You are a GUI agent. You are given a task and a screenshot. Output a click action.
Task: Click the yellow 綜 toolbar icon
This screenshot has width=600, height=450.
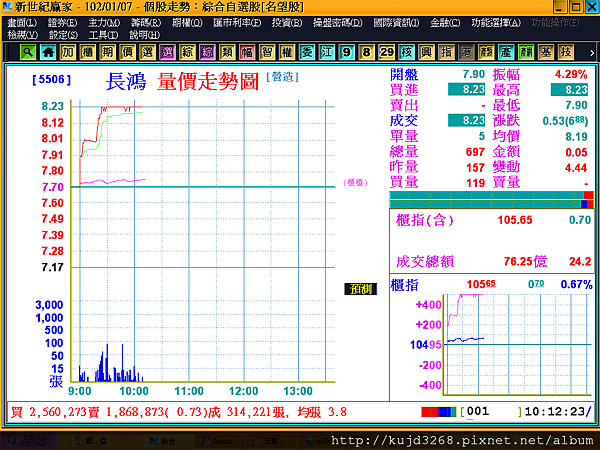pos(187,52)
